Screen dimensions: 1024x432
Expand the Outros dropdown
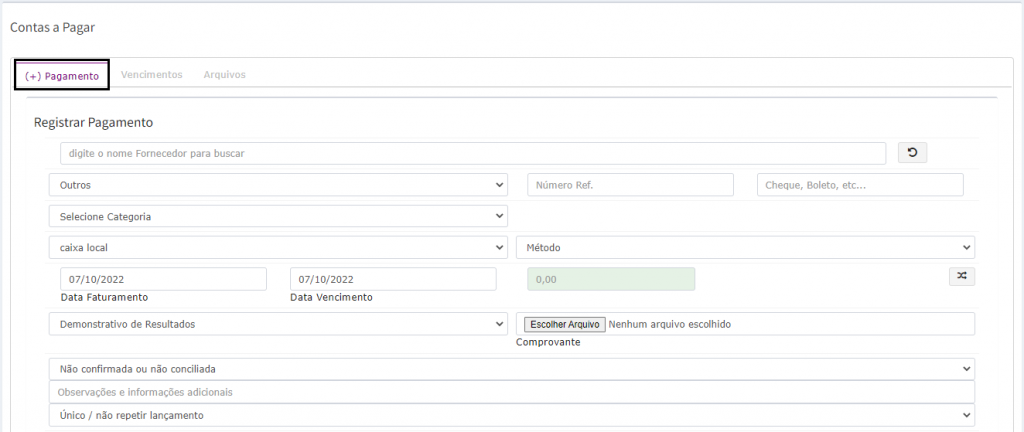pos(278,185)
